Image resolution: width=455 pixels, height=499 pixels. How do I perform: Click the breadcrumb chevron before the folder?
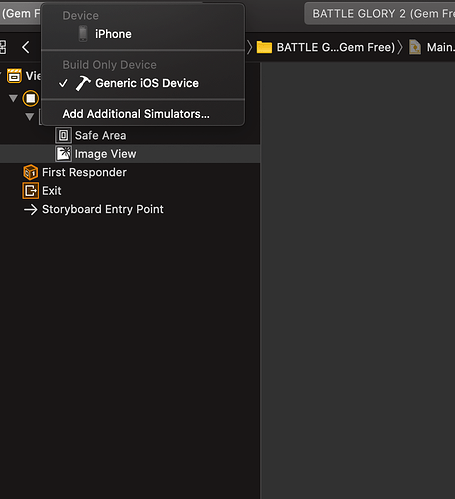click(x=249, y=47)
